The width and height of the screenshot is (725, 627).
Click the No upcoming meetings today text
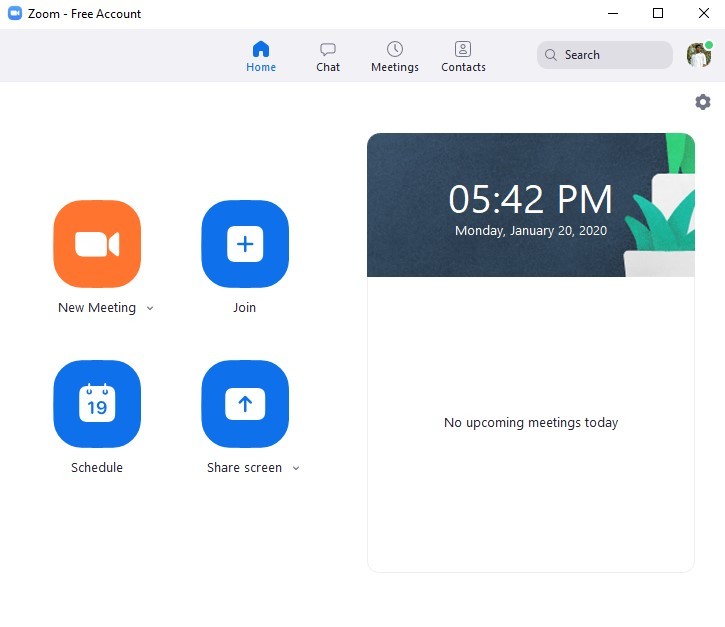coord(531,422)
